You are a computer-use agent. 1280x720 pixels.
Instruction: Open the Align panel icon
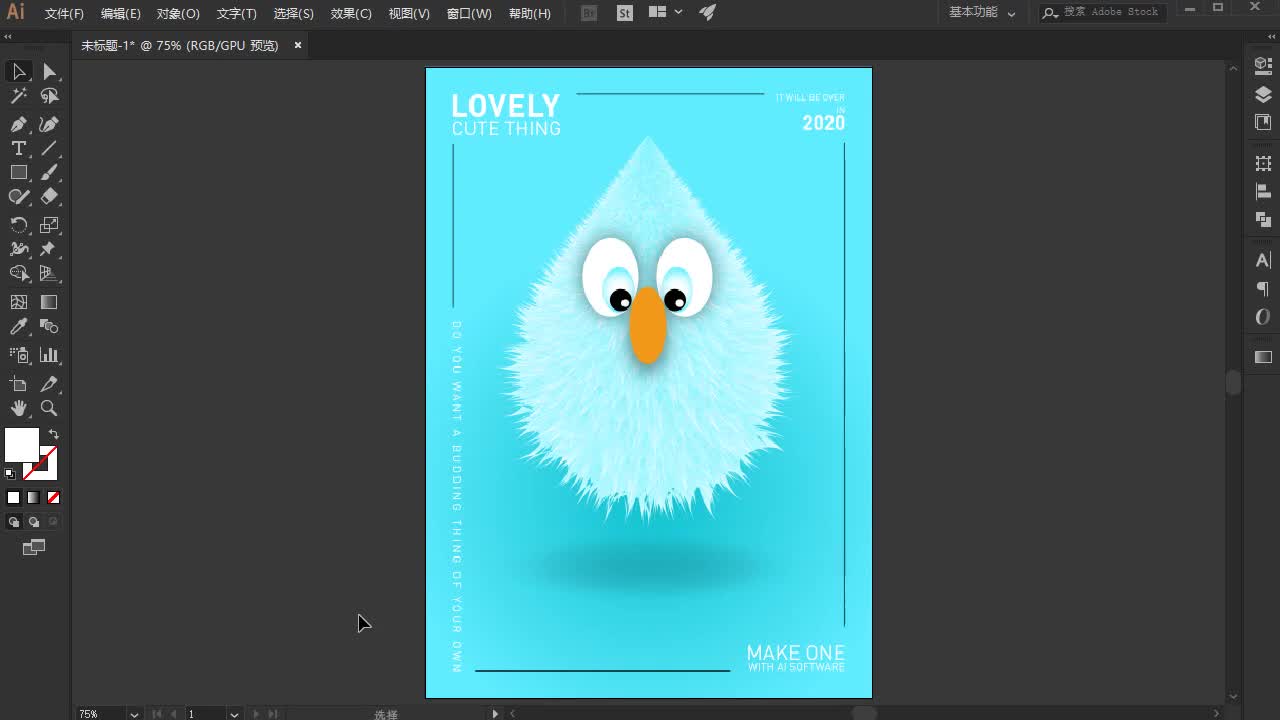pos(1263,191)
